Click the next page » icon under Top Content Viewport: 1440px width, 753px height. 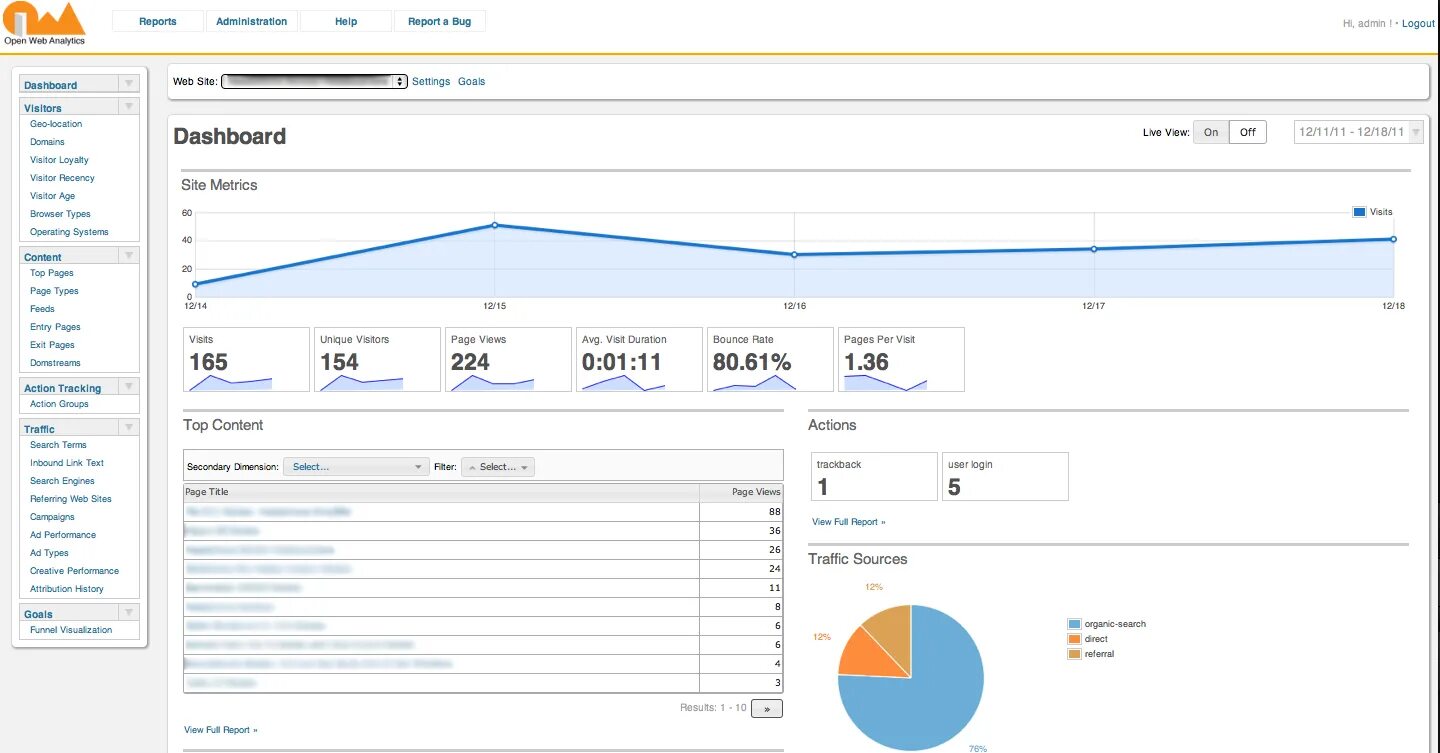point(766,707)
